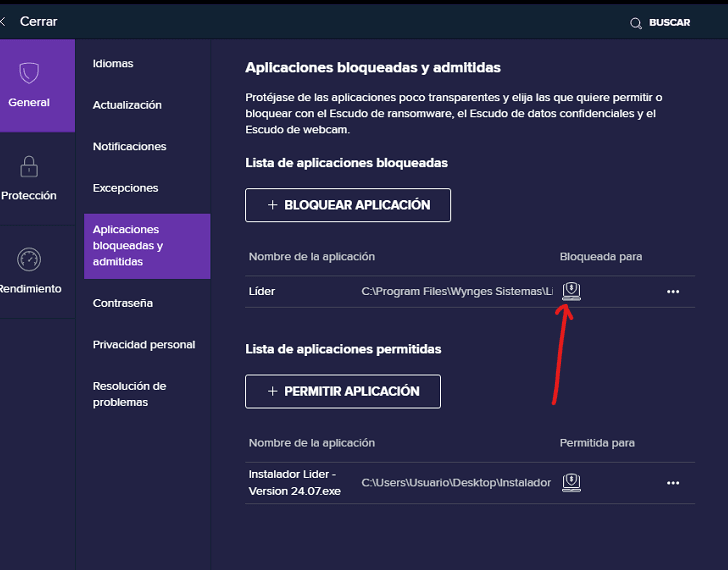Click the search magnifier icon
Screen dimensions: 728x570
(x=636, y=22)
